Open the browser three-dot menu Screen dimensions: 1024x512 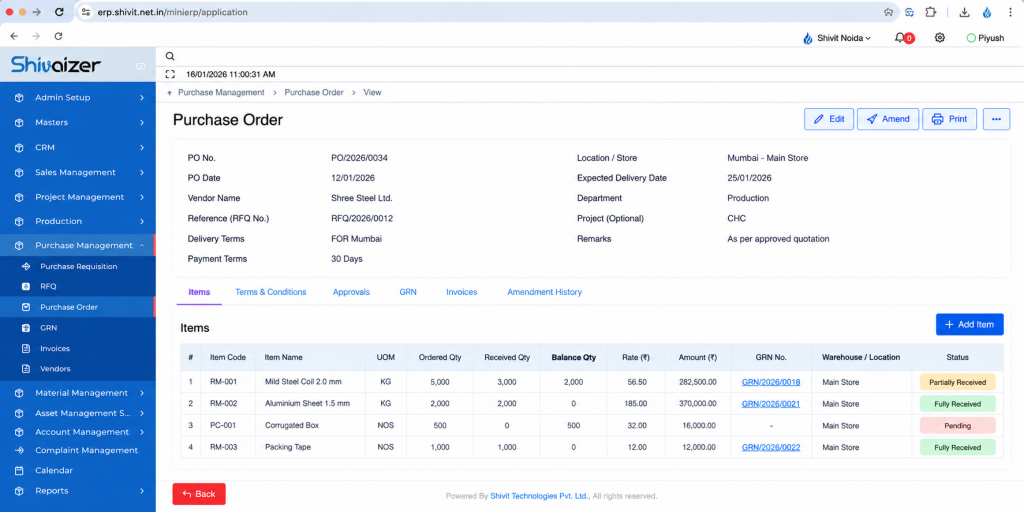(1010, 12)
